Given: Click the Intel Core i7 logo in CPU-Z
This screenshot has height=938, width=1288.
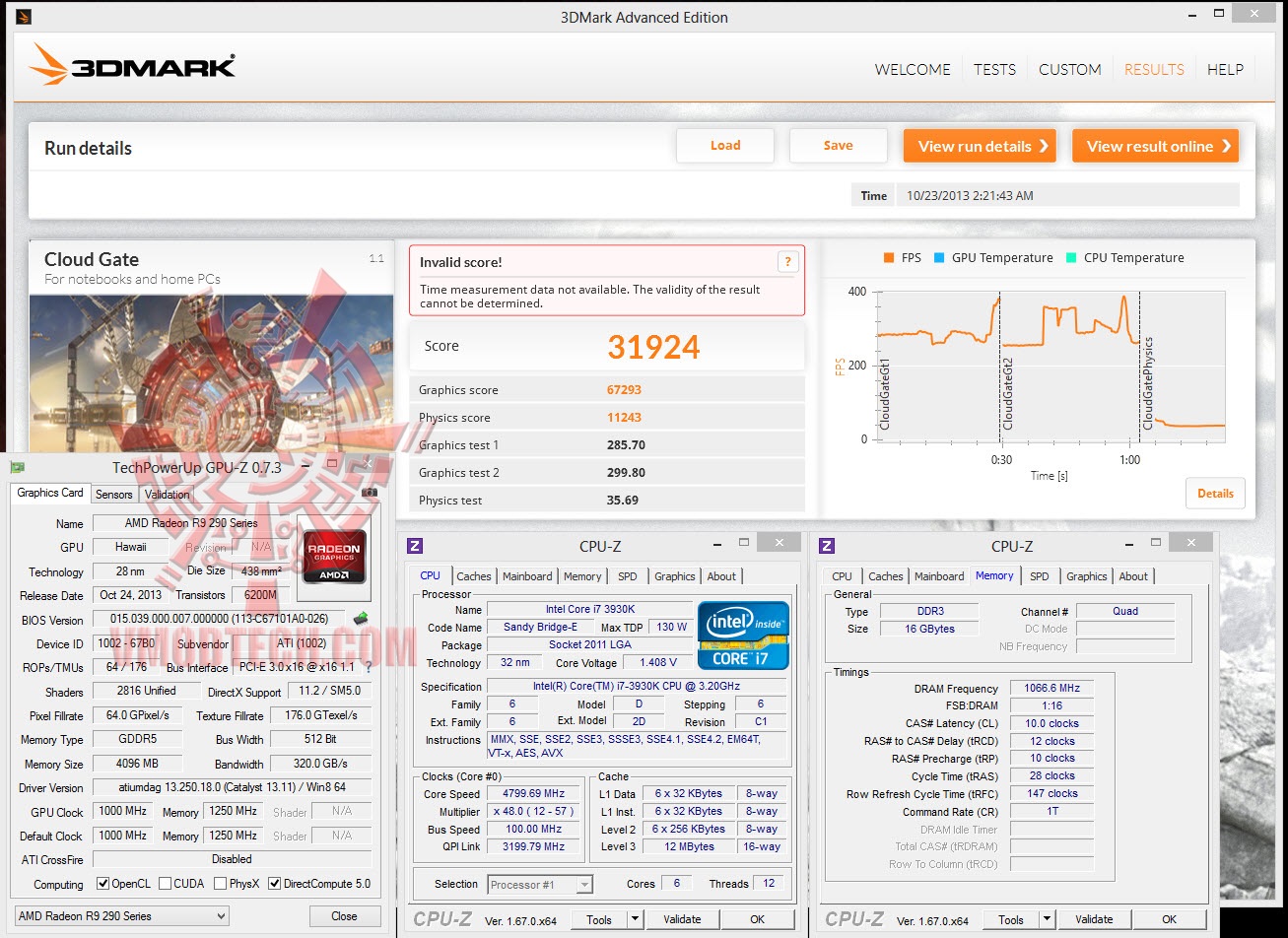Looking at the screenshot, I should (x=743, y=636).
